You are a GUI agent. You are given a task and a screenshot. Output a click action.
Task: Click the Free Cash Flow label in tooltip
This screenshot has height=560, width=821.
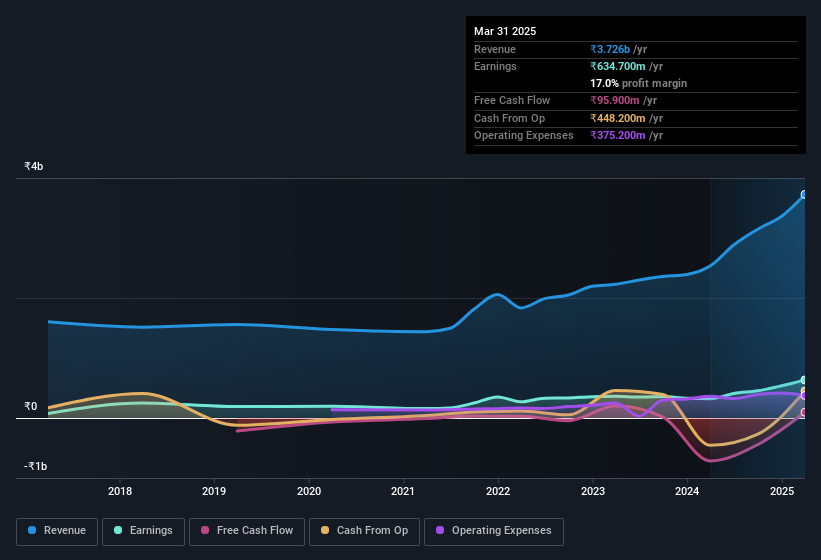pyautogui.click(x=512, y=100)
